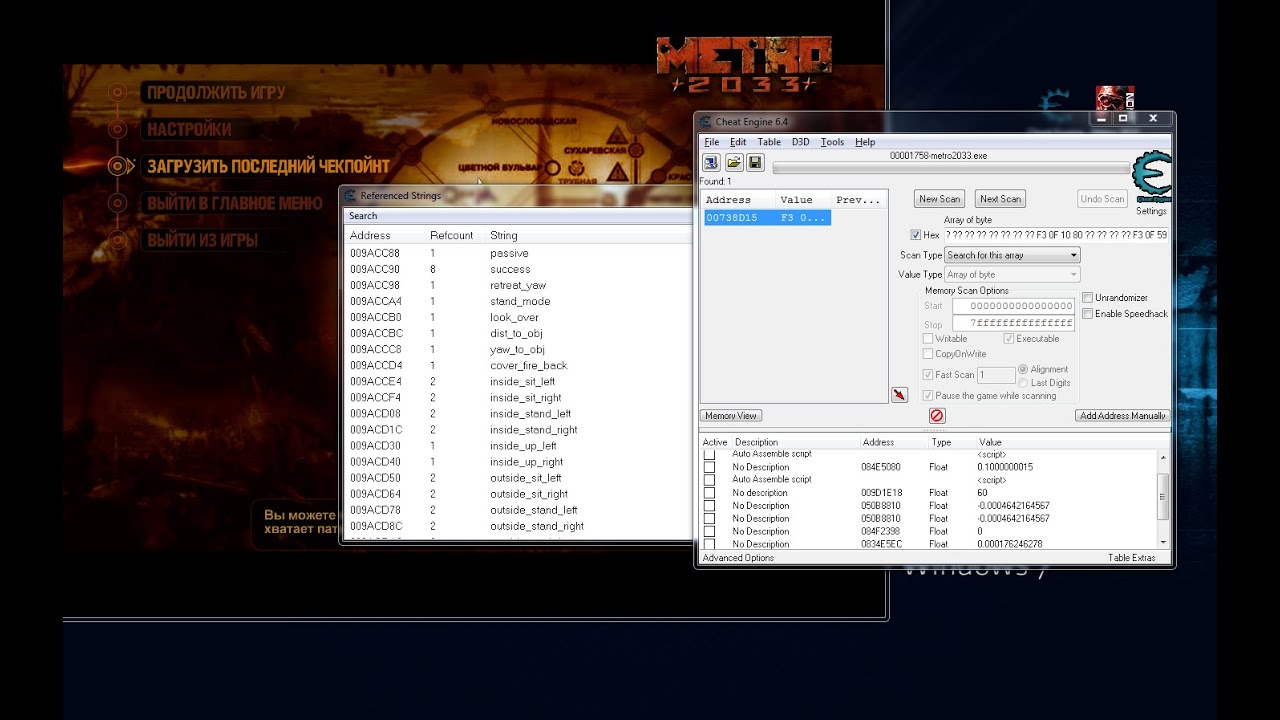The width and height of the screenshot is (1280, 720).
Task: Click the open file folder icon
Action: pos(733,162)
